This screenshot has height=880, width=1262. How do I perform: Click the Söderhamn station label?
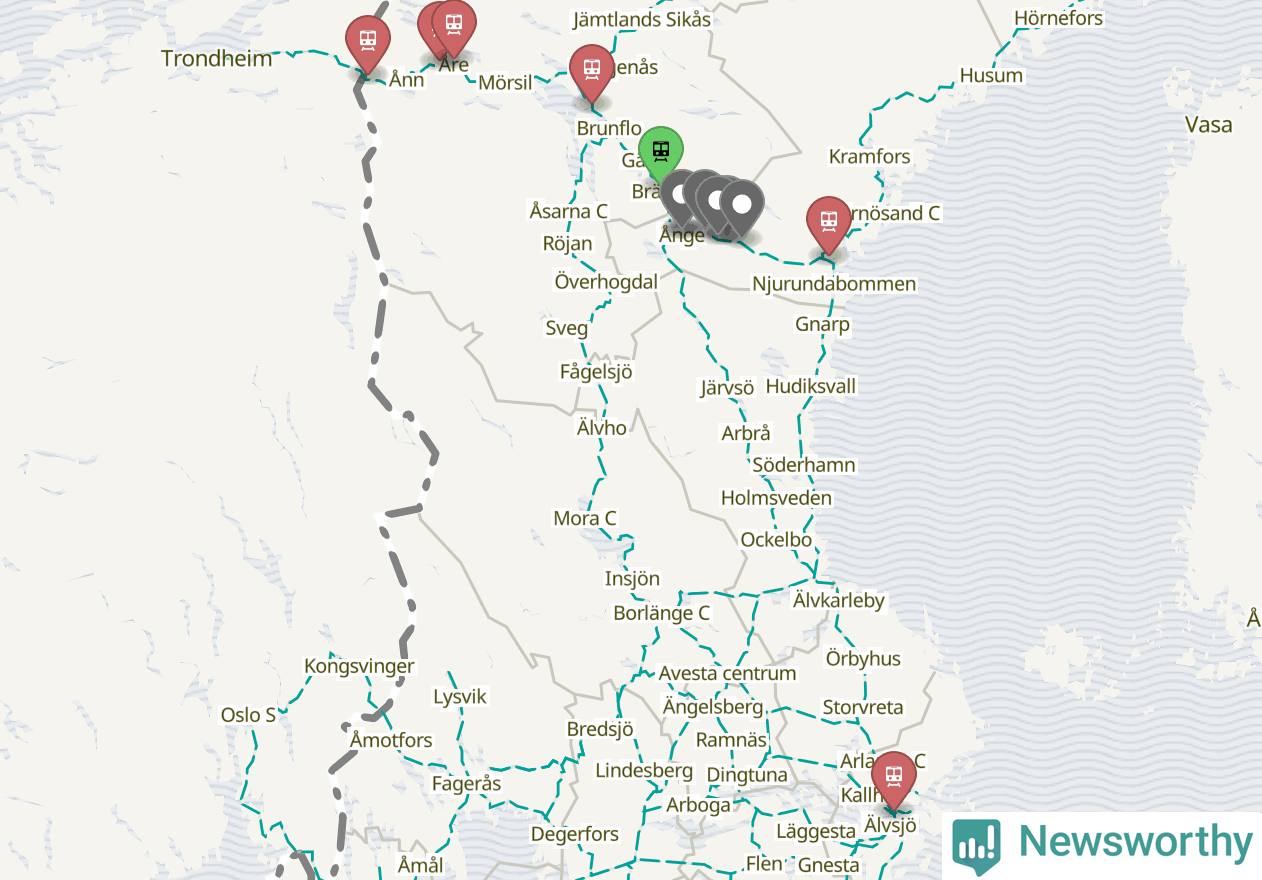pos(804,465)
